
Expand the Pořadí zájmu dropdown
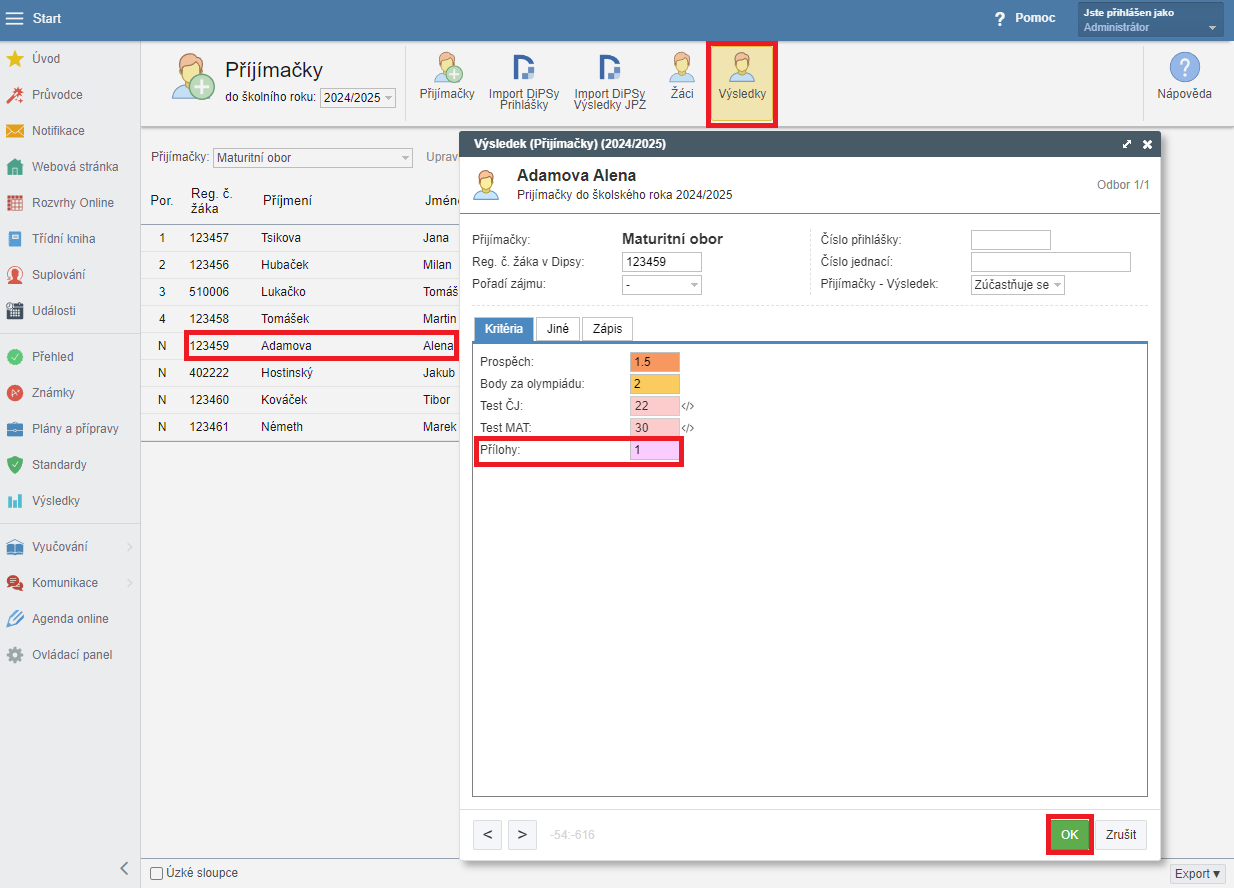click(x=659, y=285)
